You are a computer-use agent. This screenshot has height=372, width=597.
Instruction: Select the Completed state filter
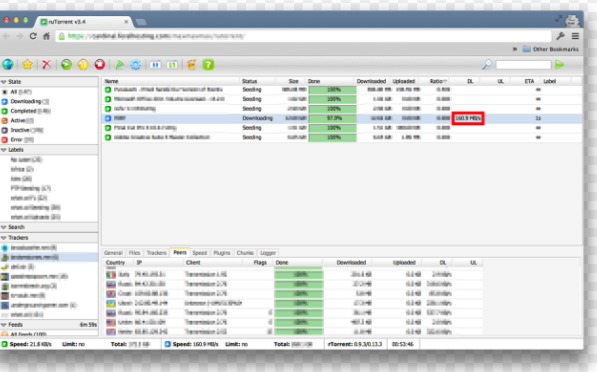(x=26, y=111)
